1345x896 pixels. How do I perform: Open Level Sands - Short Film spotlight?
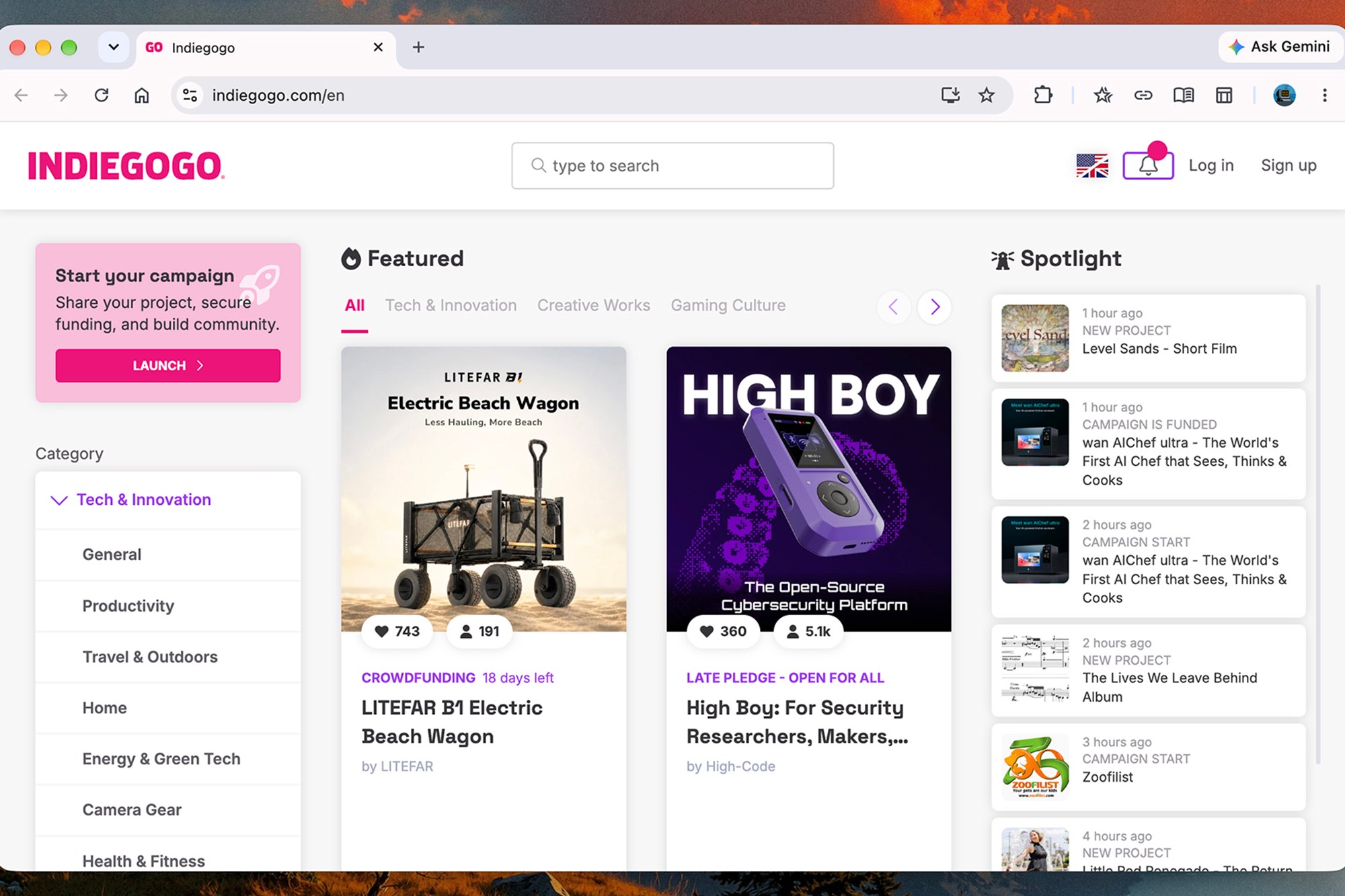pyautogui.click(x=1149, y=338)
